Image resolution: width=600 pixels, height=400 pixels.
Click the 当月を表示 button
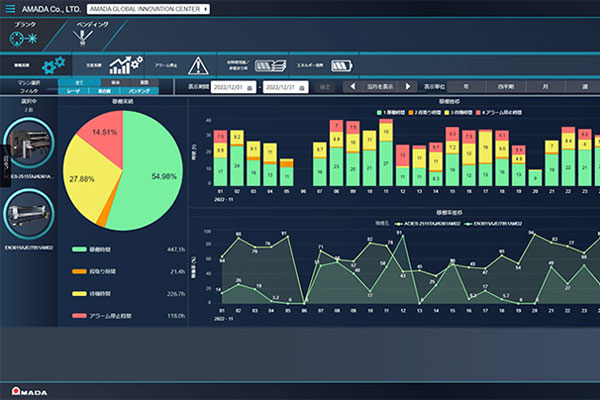tap(380, 87)
